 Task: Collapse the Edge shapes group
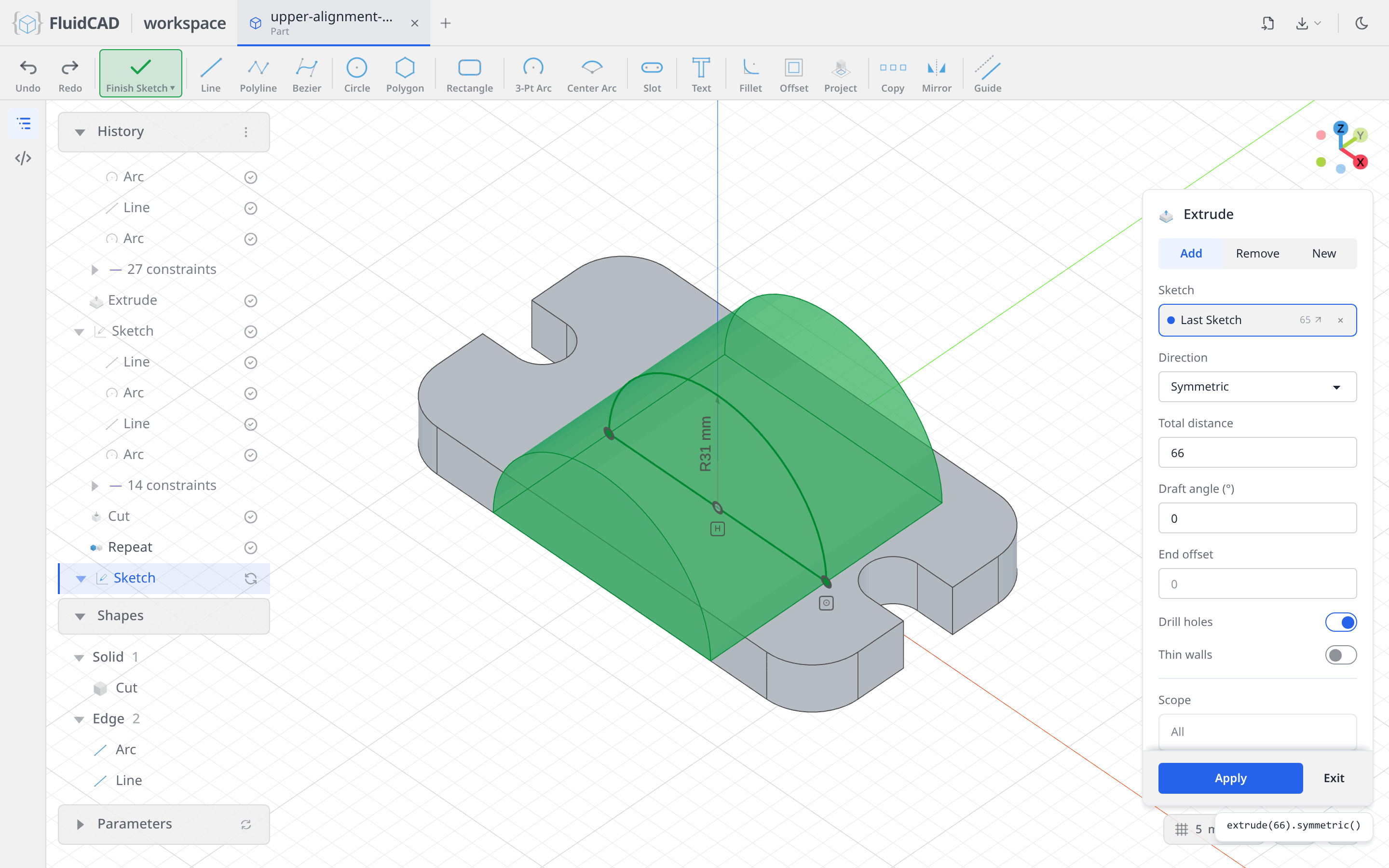click(79, 719)
